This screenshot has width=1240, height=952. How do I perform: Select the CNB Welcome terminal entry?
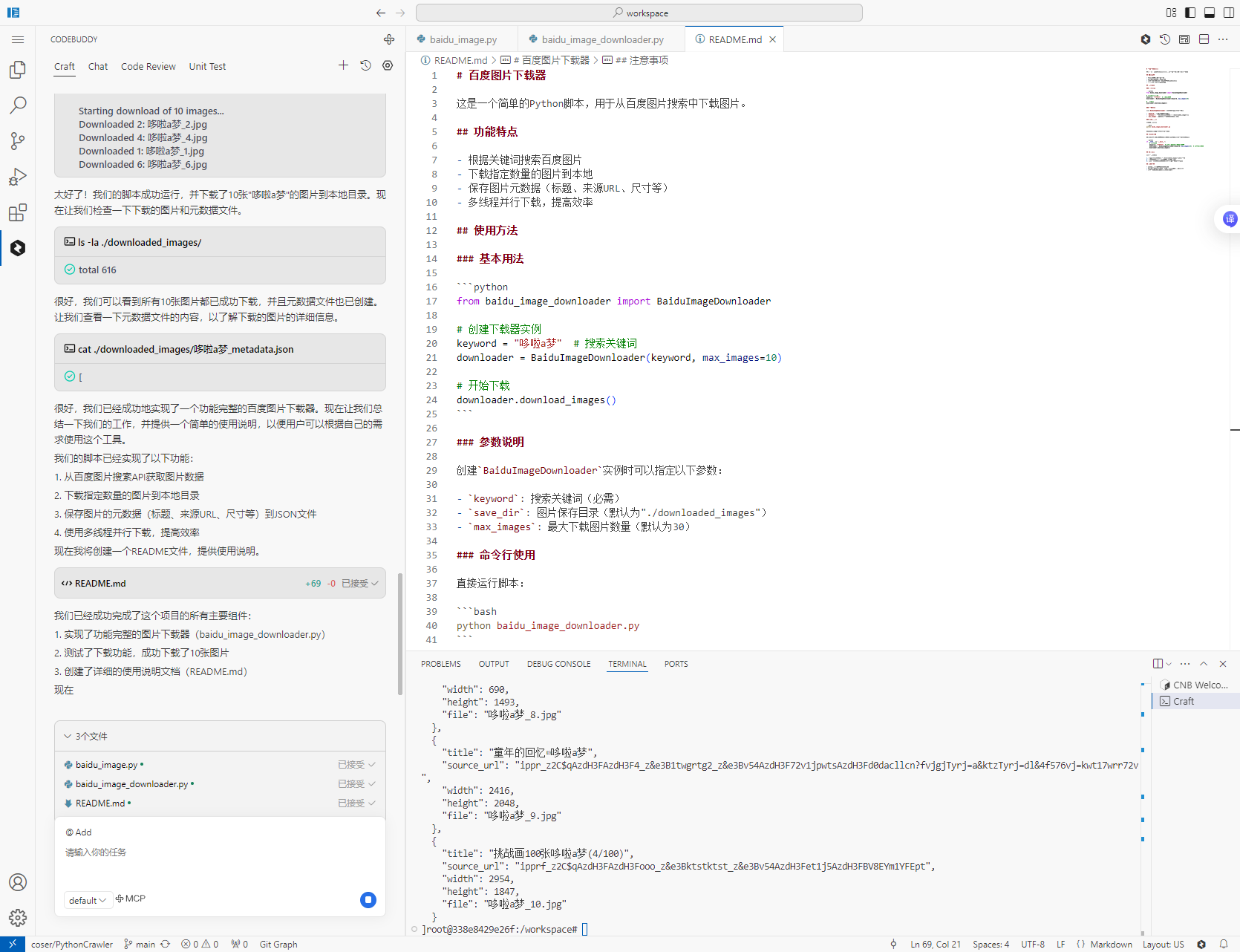(x=1195, y=685)
